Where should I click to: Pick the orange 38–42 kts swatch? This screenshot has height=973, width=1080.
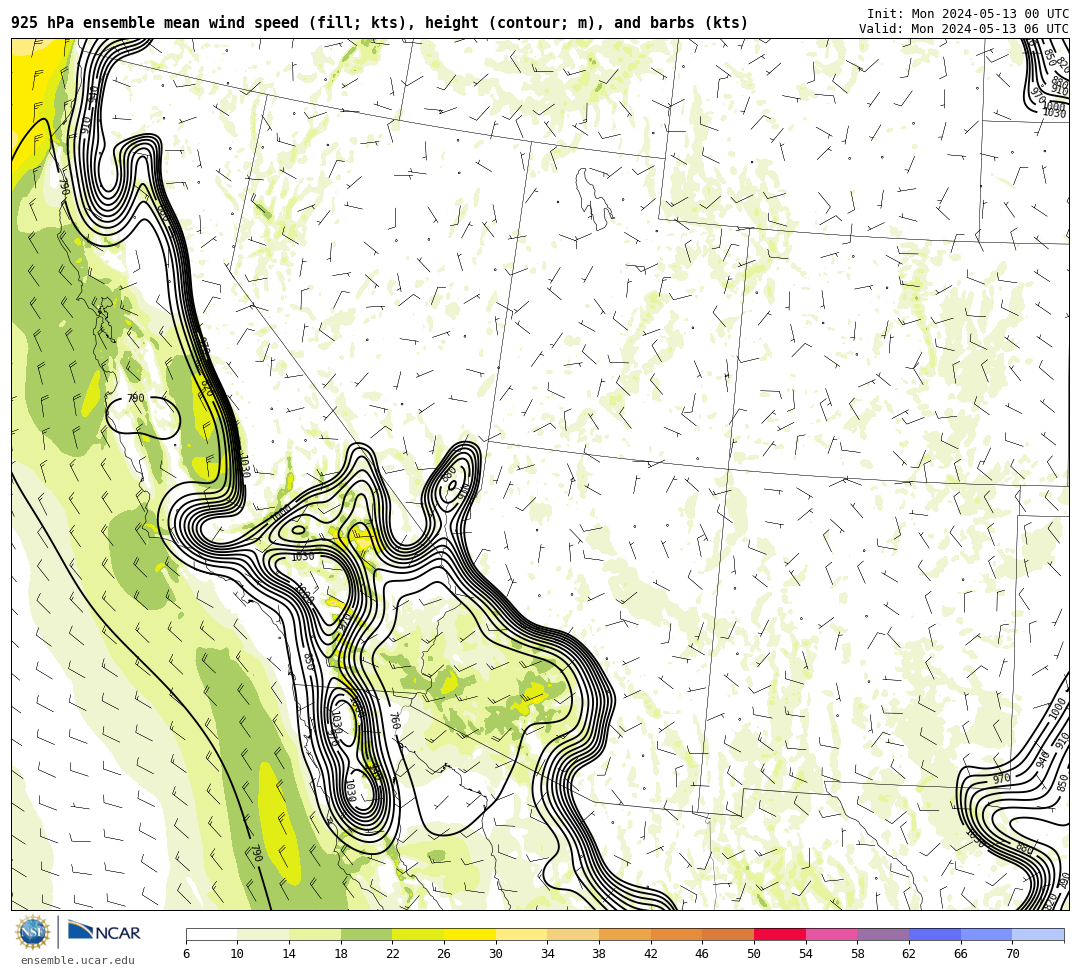tap(625, 934)
